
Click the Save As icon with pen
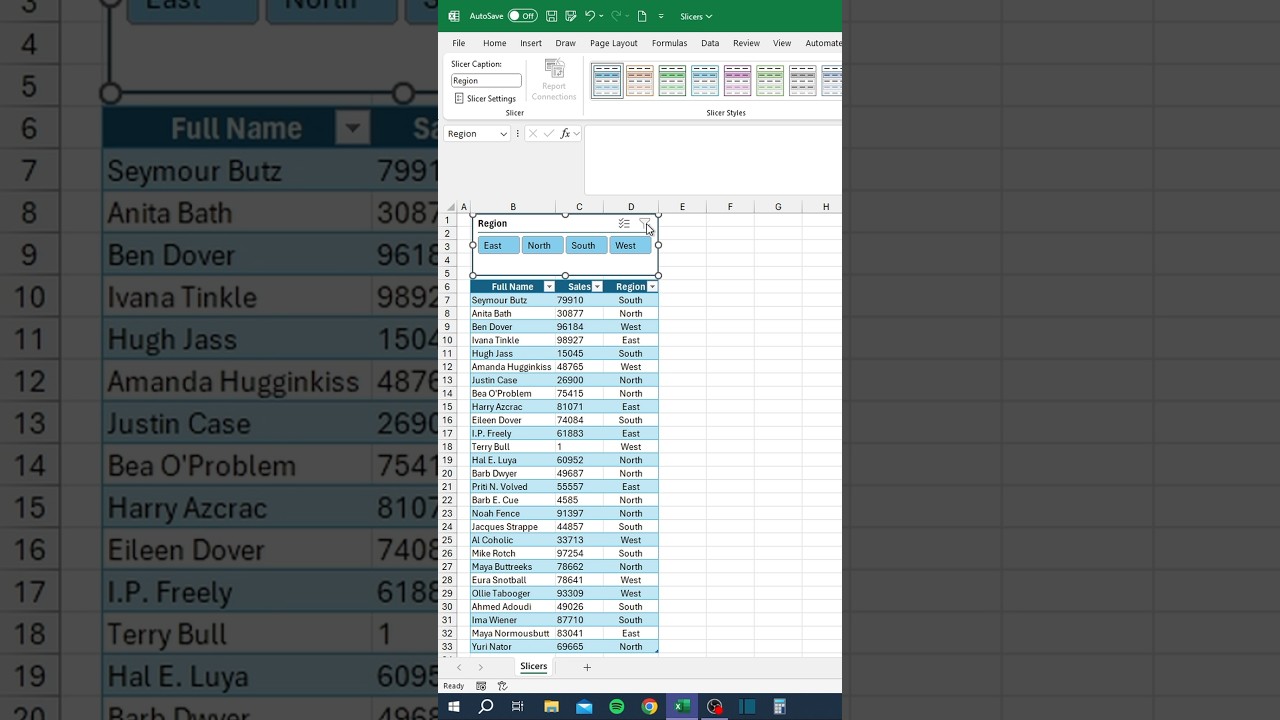570,16
